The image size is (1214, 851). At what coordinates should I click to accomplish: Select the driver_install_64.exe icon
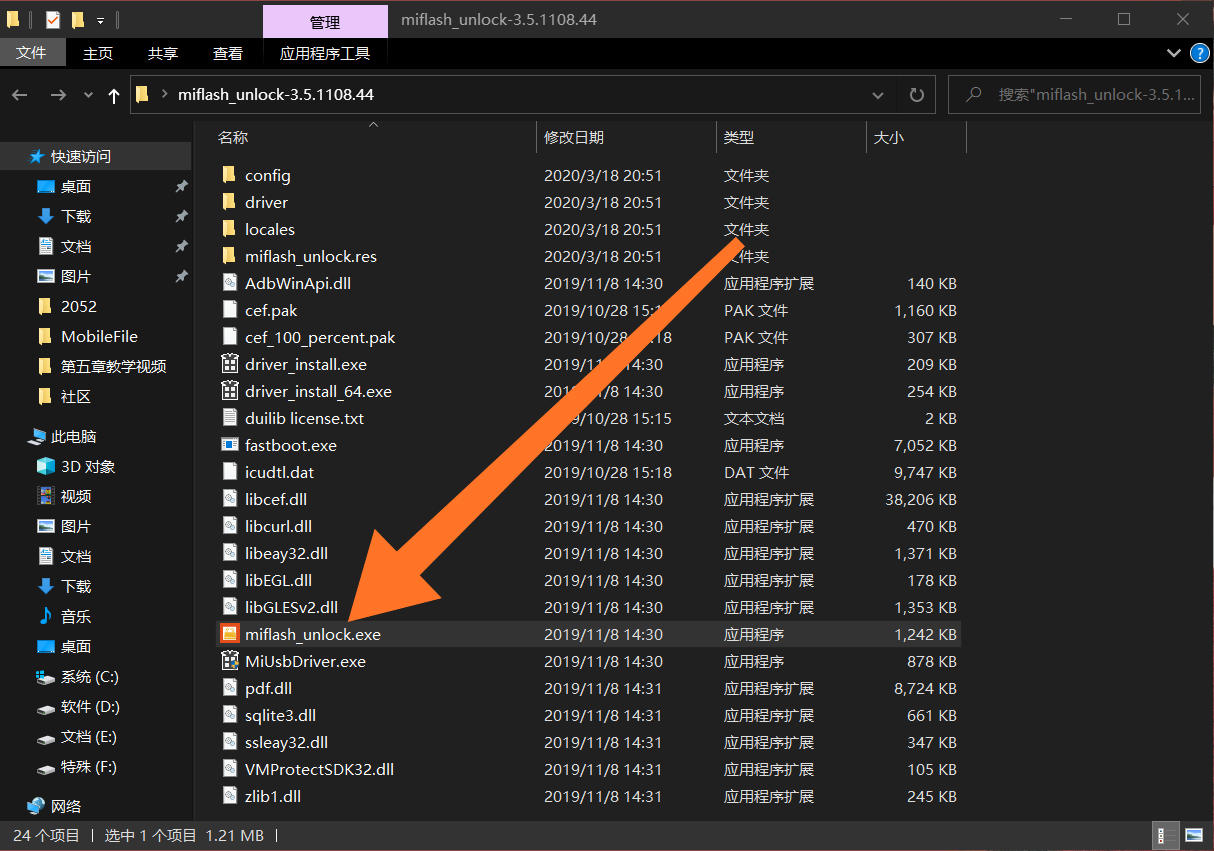click(x=229, y=391)
